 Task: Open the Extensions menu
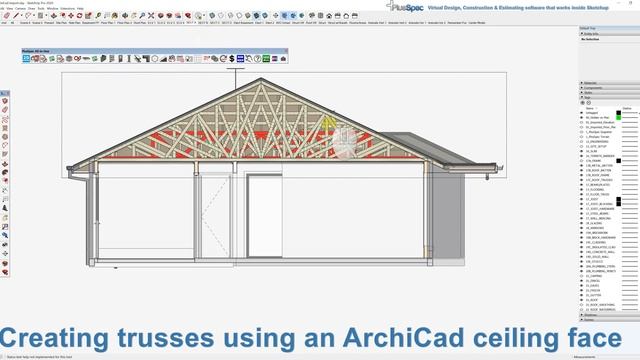pos(67,8)
